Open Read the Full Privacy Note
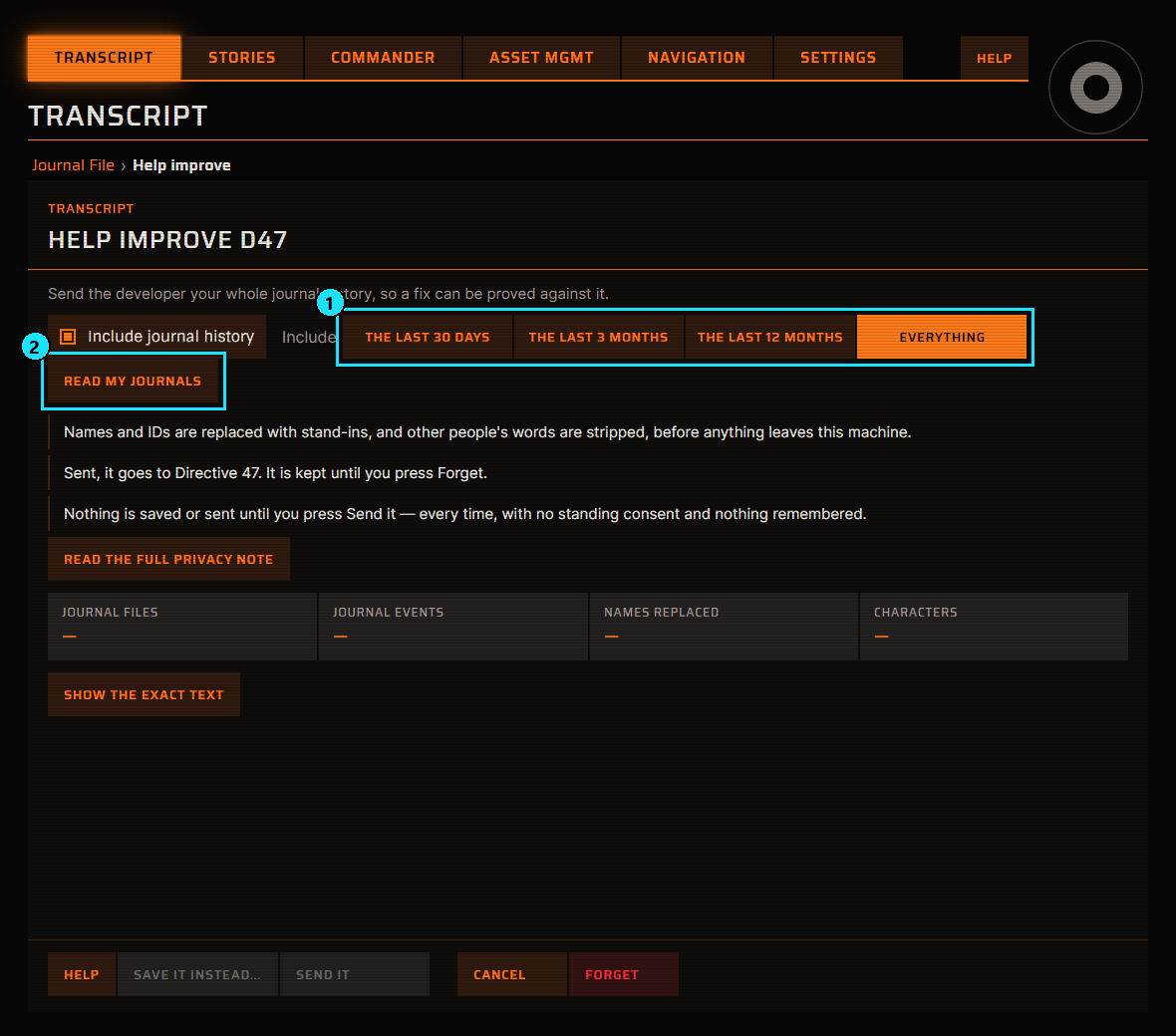1176x1036 pixels. [168, 559]
